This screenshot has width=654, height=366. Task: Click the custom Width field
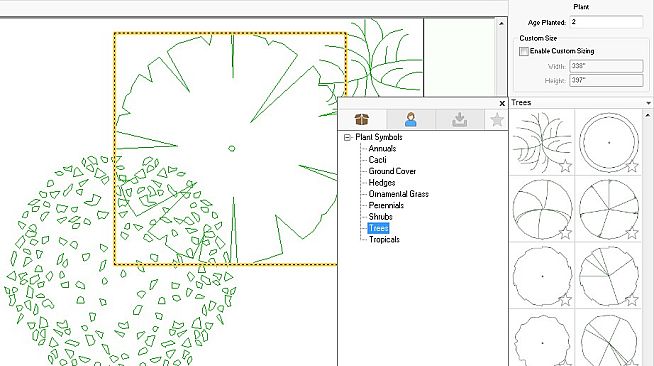606,66
